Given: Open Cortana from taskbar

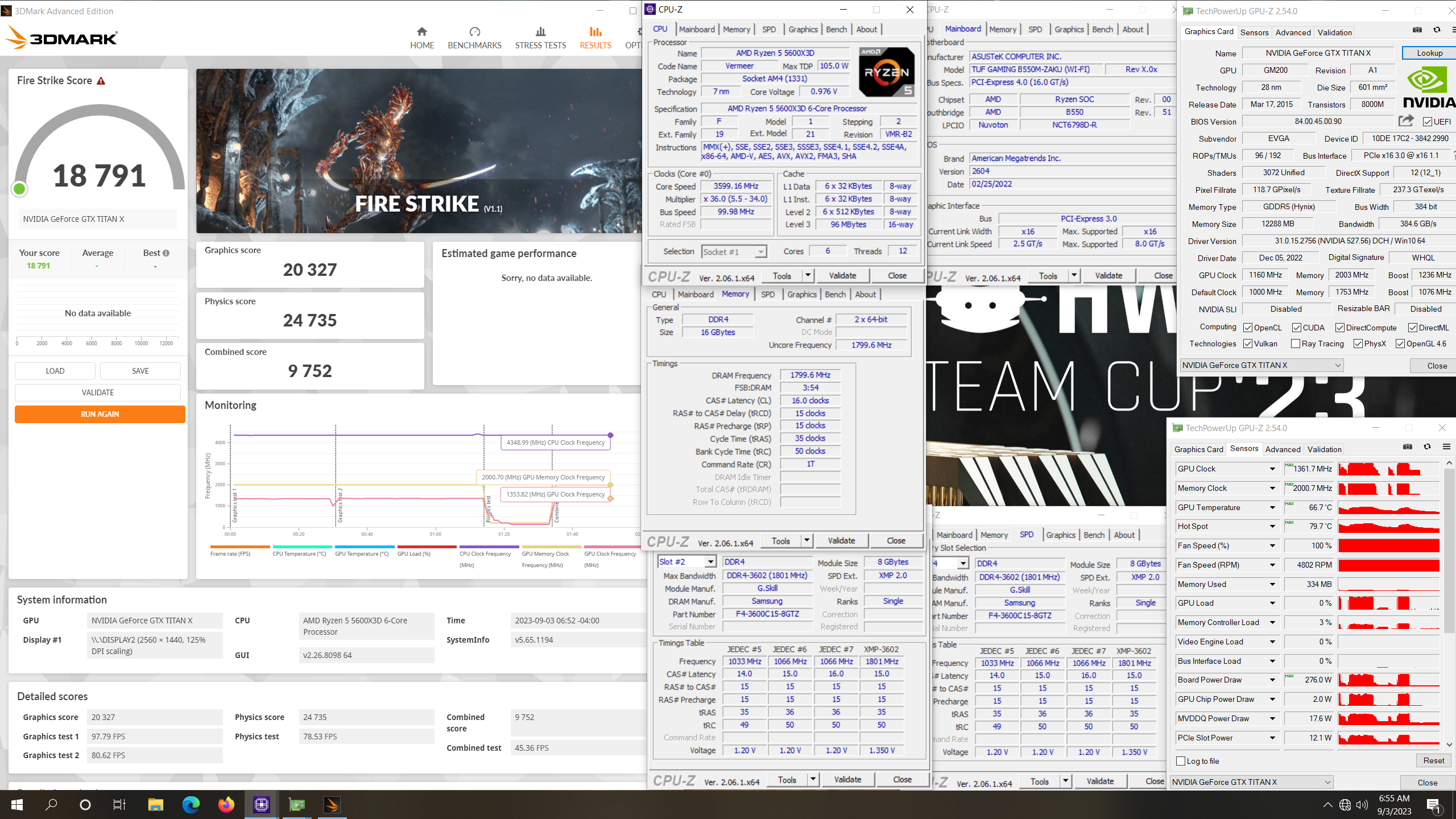Looking at the screenshot, I should click(85, 804).
